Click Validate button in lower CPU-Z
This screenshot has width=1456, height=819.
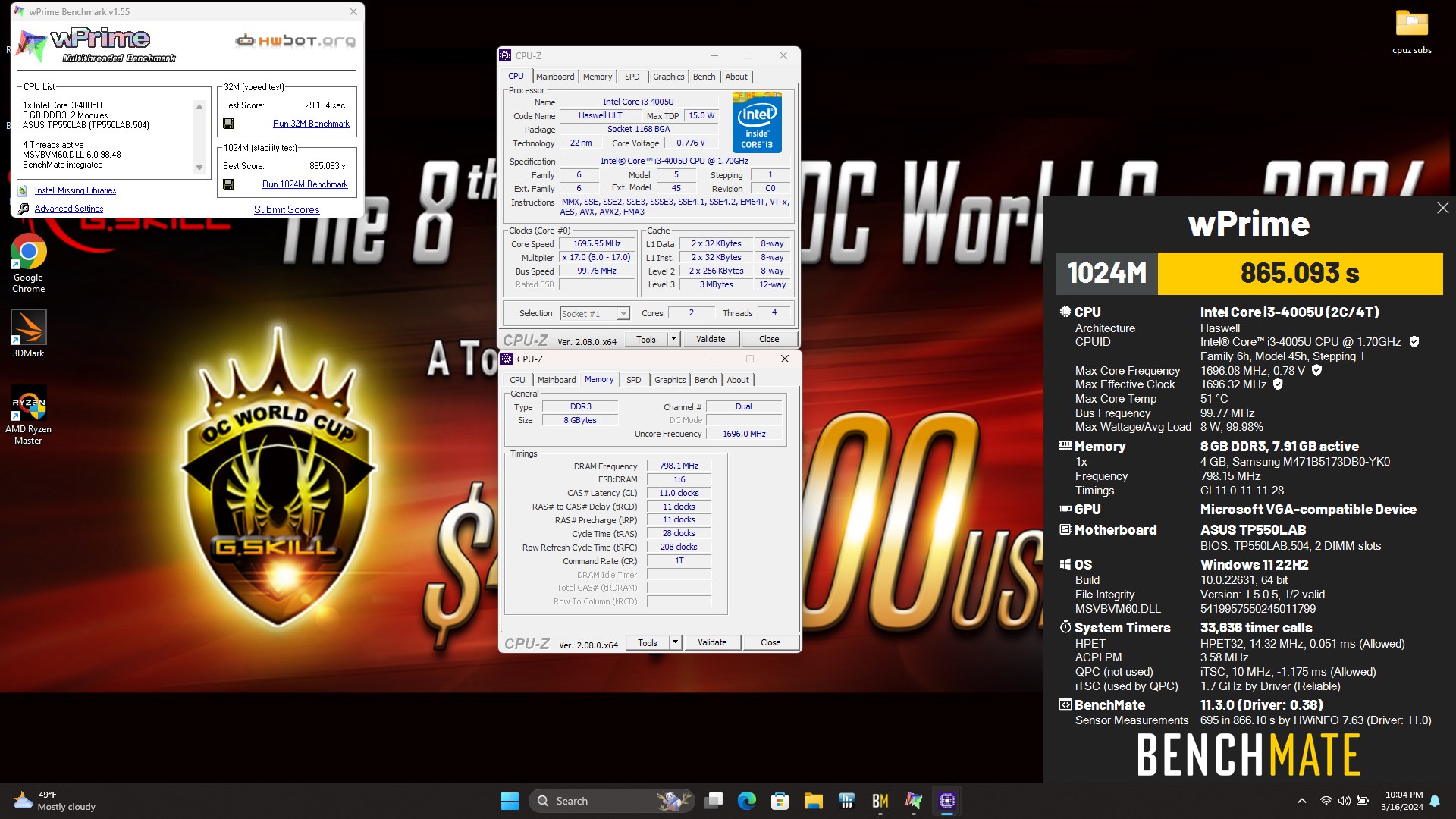(x=712, y=642)
